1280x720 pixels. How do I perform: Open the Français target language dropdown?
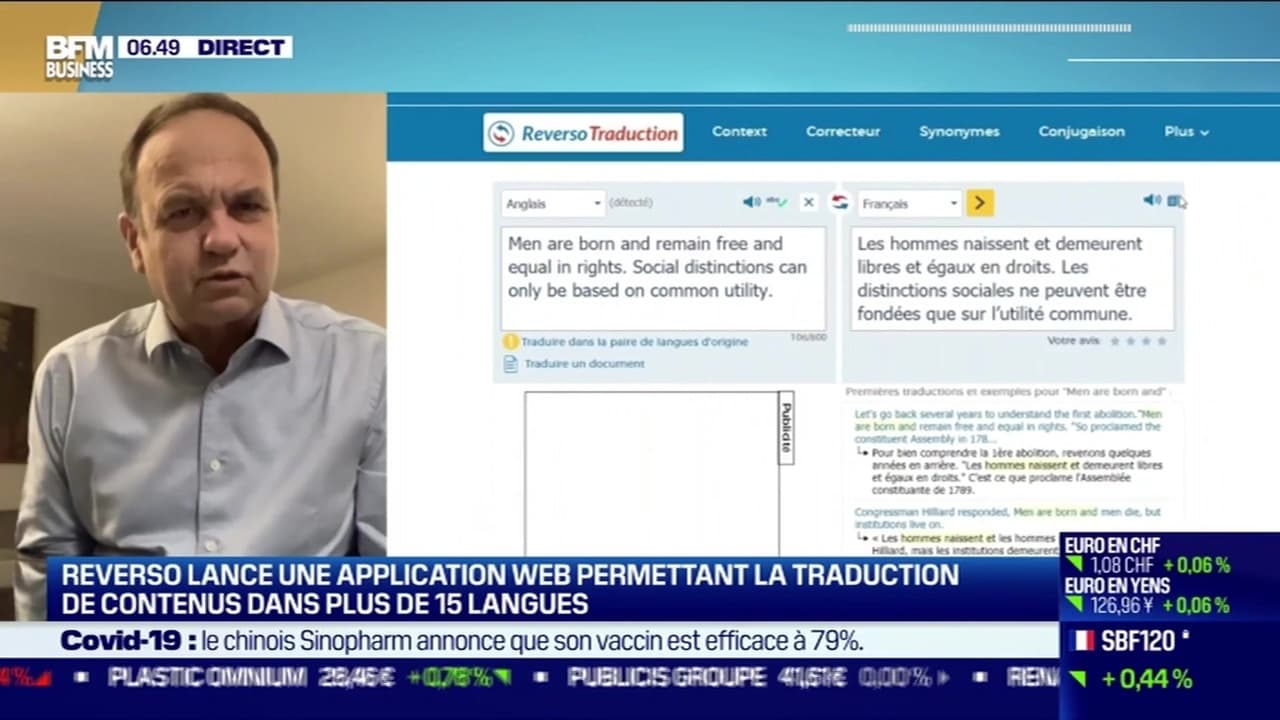[x=908, y=203]
